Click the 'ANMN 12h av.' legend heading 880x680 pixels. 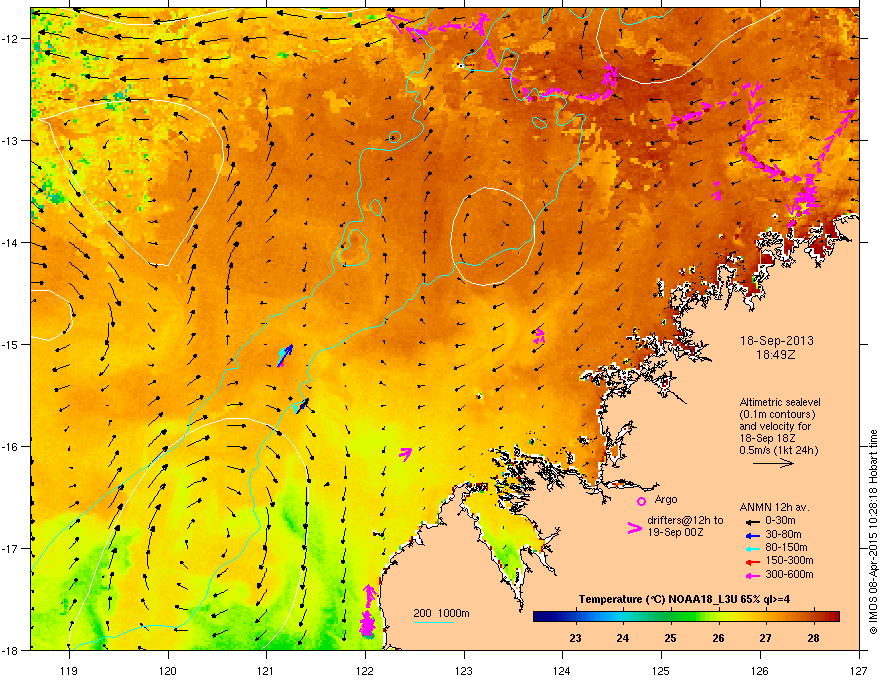coord(774,507)
